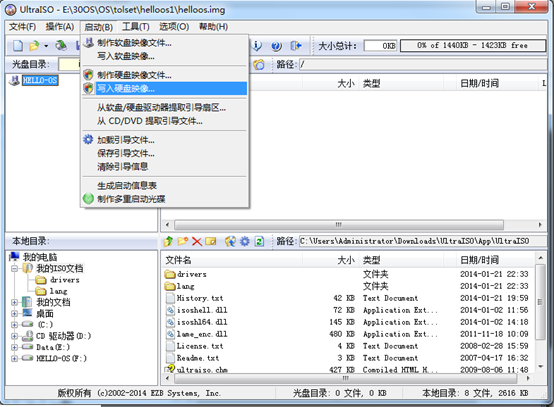554x407 pixels.
Task: Click the rename folder icon in local toolbar
Action: coord(211,241)
